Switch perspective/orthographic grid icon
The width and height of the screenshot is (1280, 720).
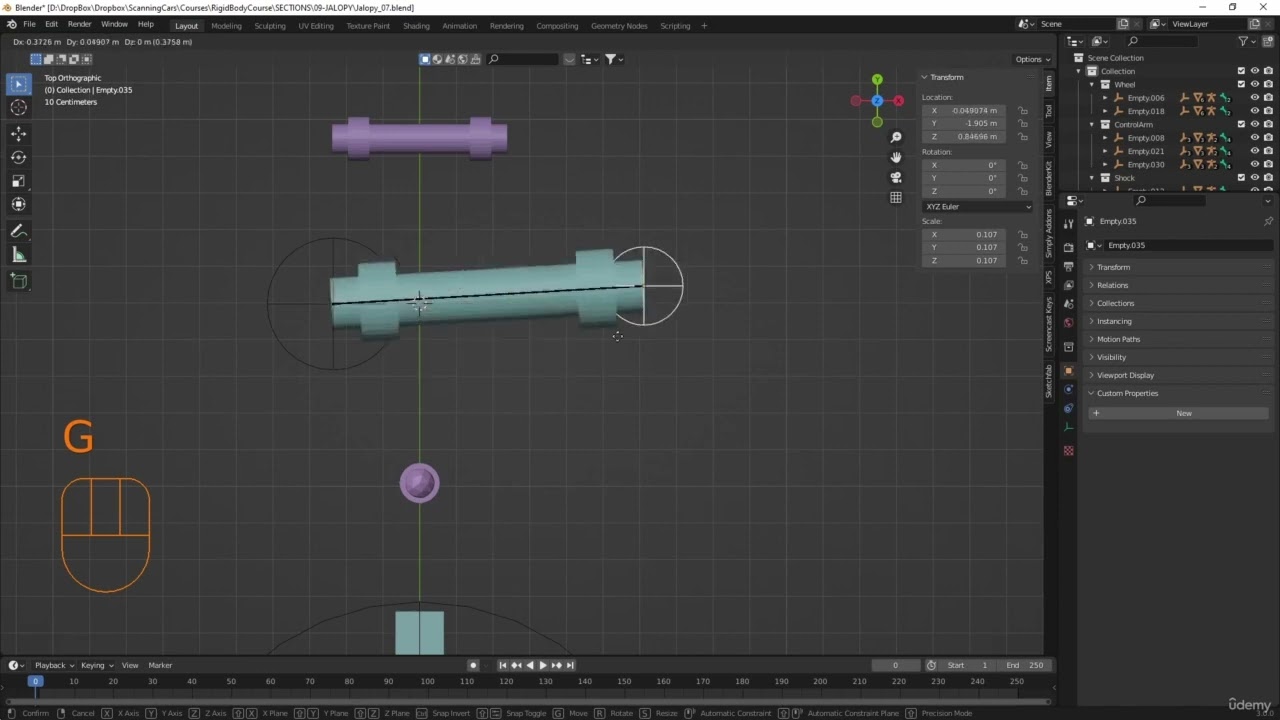coord(896,197)
